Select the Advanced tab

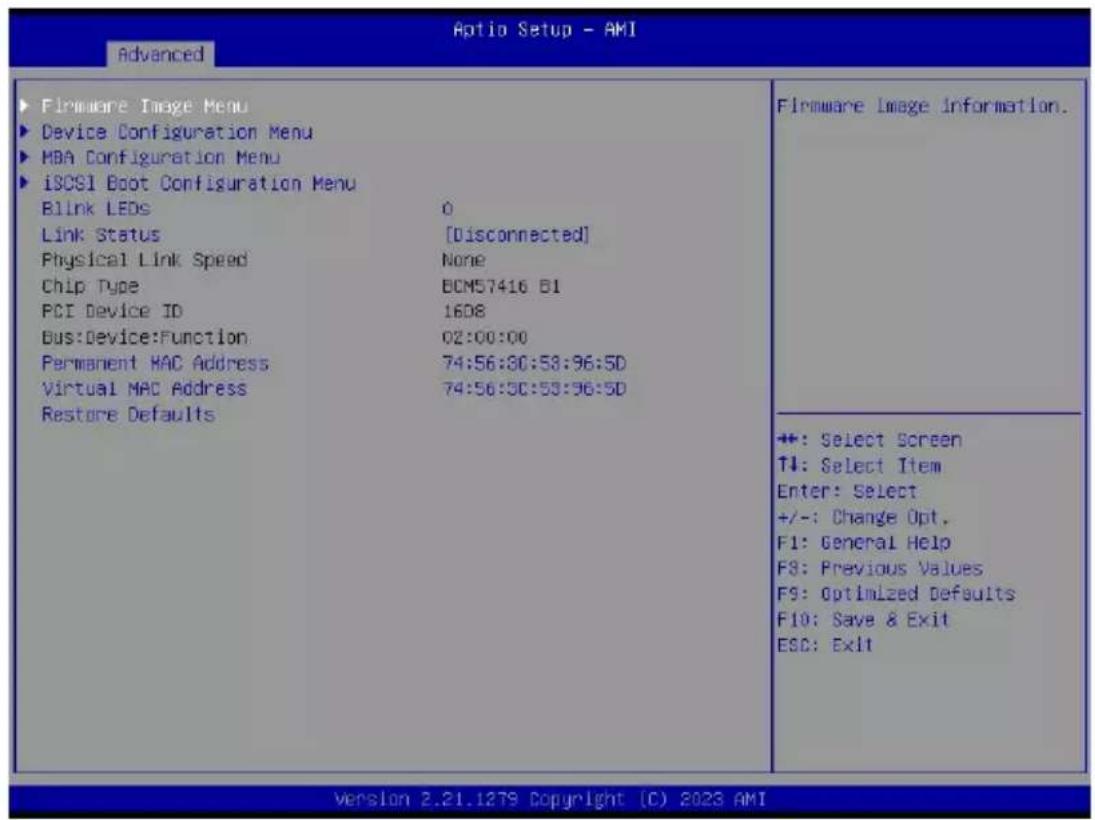point(161,54)
